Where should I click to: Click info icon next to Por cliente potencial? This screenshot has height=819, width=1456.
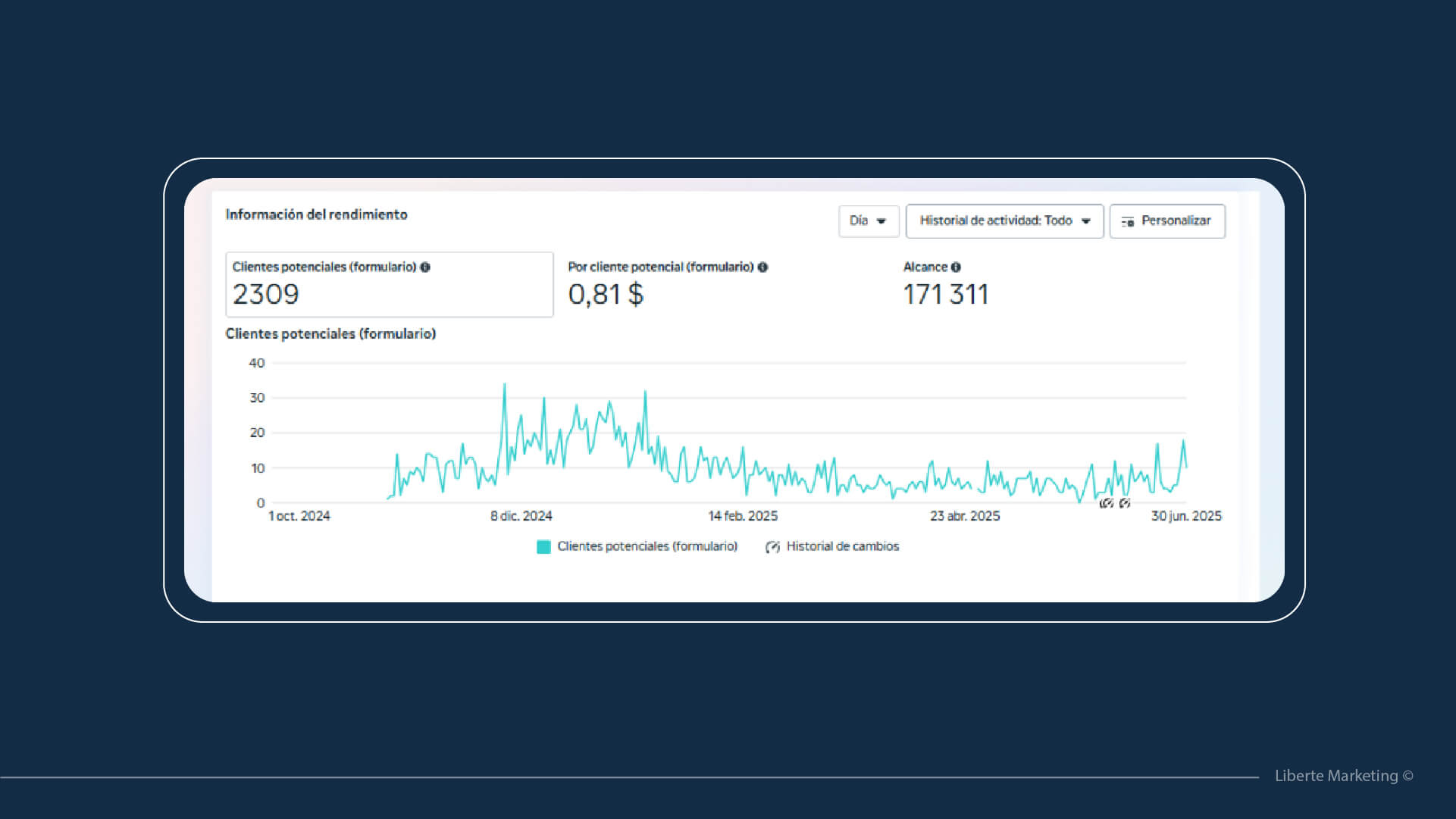click(762, 267)
